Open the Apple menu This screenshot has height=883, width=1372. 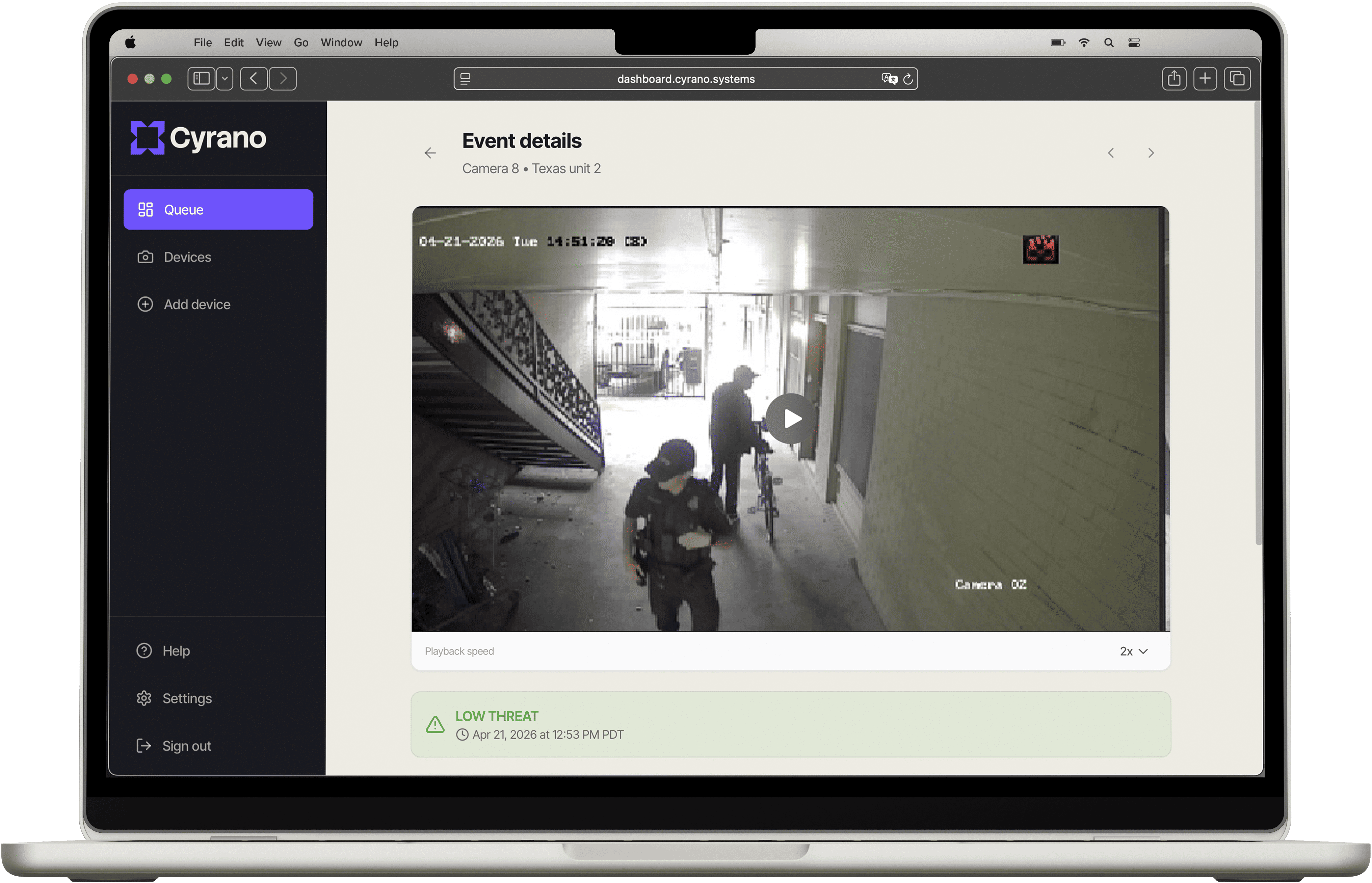[x=131, y=43]
